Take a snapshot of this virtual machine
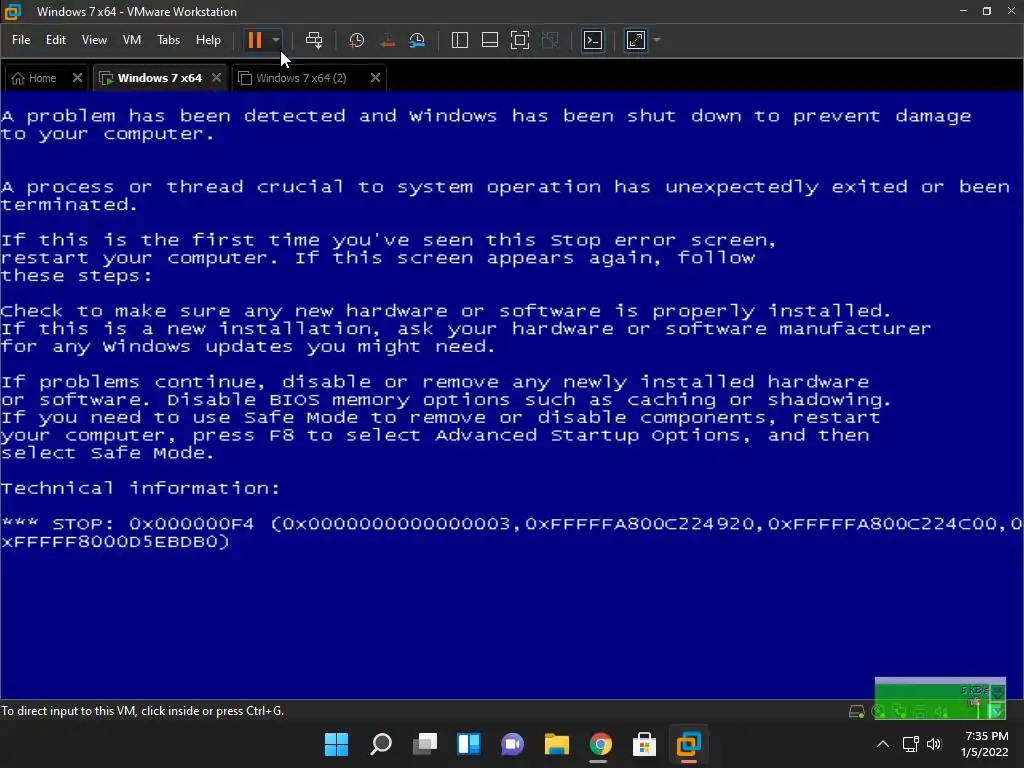1024x768 pixels. tap(357, 40)
